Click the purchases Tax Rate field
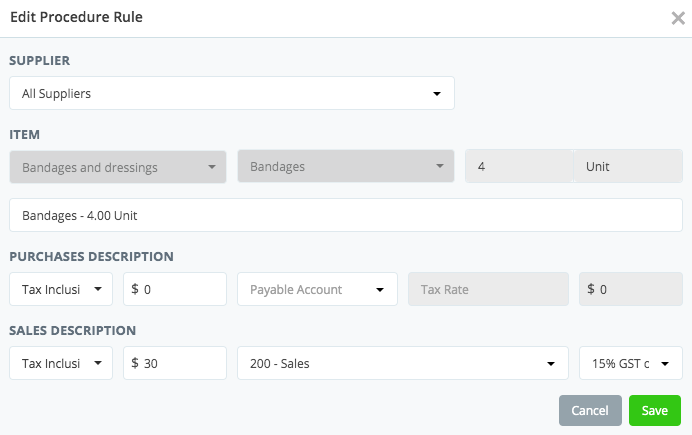This screenshot has width=692, height=435. tap(489, 289)
